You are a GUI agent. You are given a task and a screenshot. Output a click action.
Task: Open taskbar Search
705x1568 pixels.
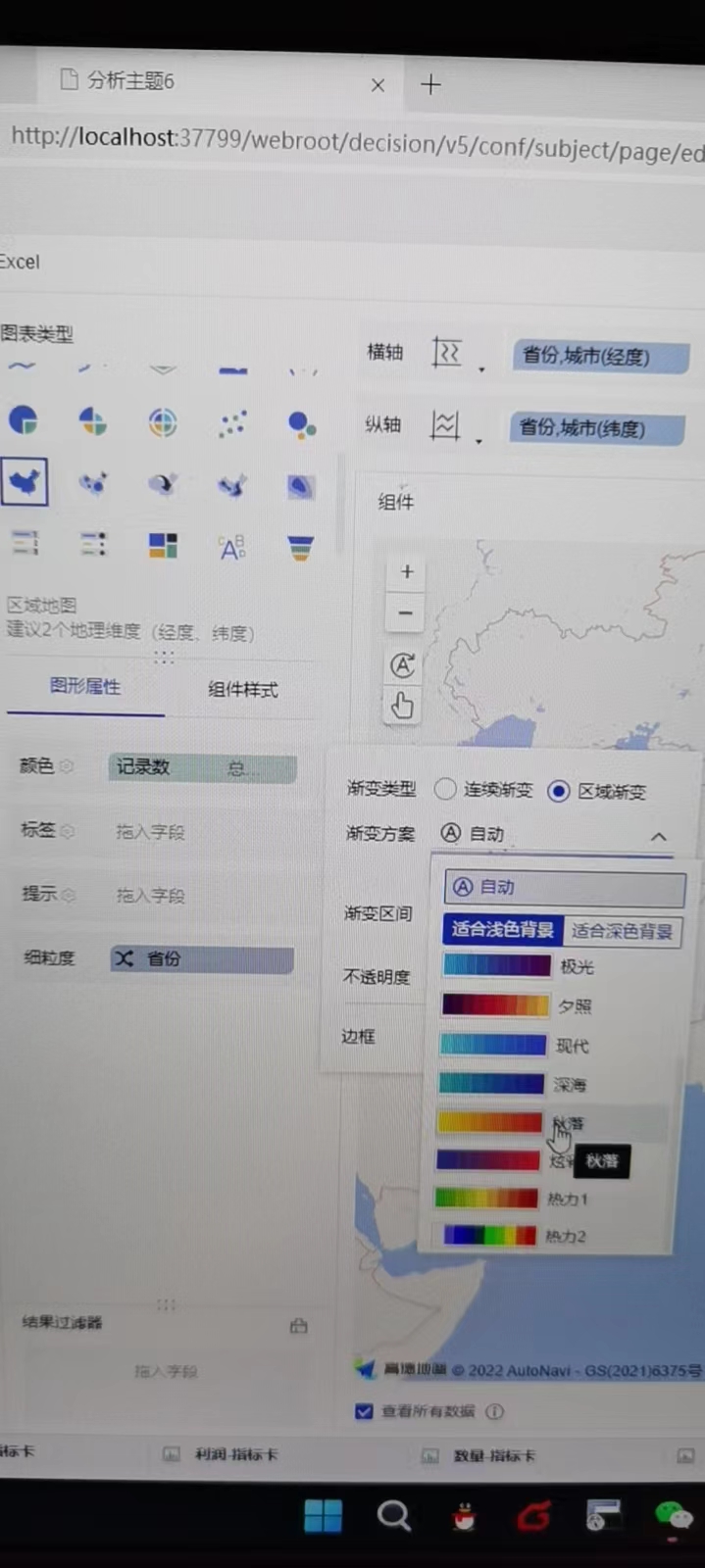coord(394,1516)
